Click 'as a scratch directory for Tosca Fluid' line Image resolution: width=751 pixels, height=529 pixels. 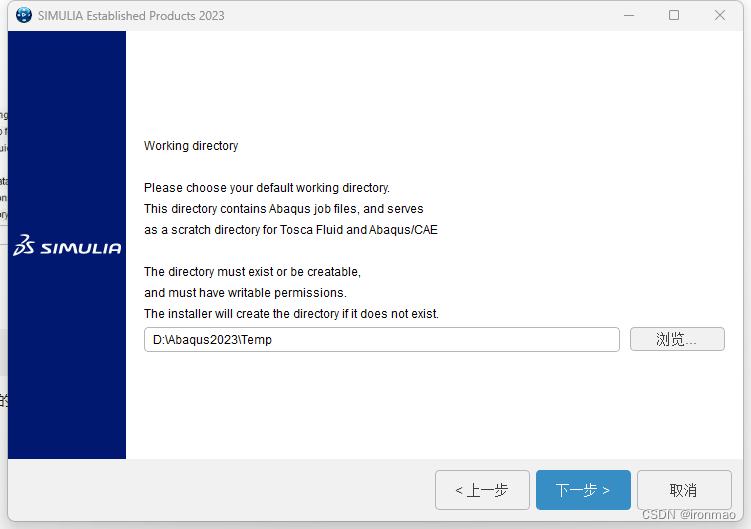click(291, 230)
